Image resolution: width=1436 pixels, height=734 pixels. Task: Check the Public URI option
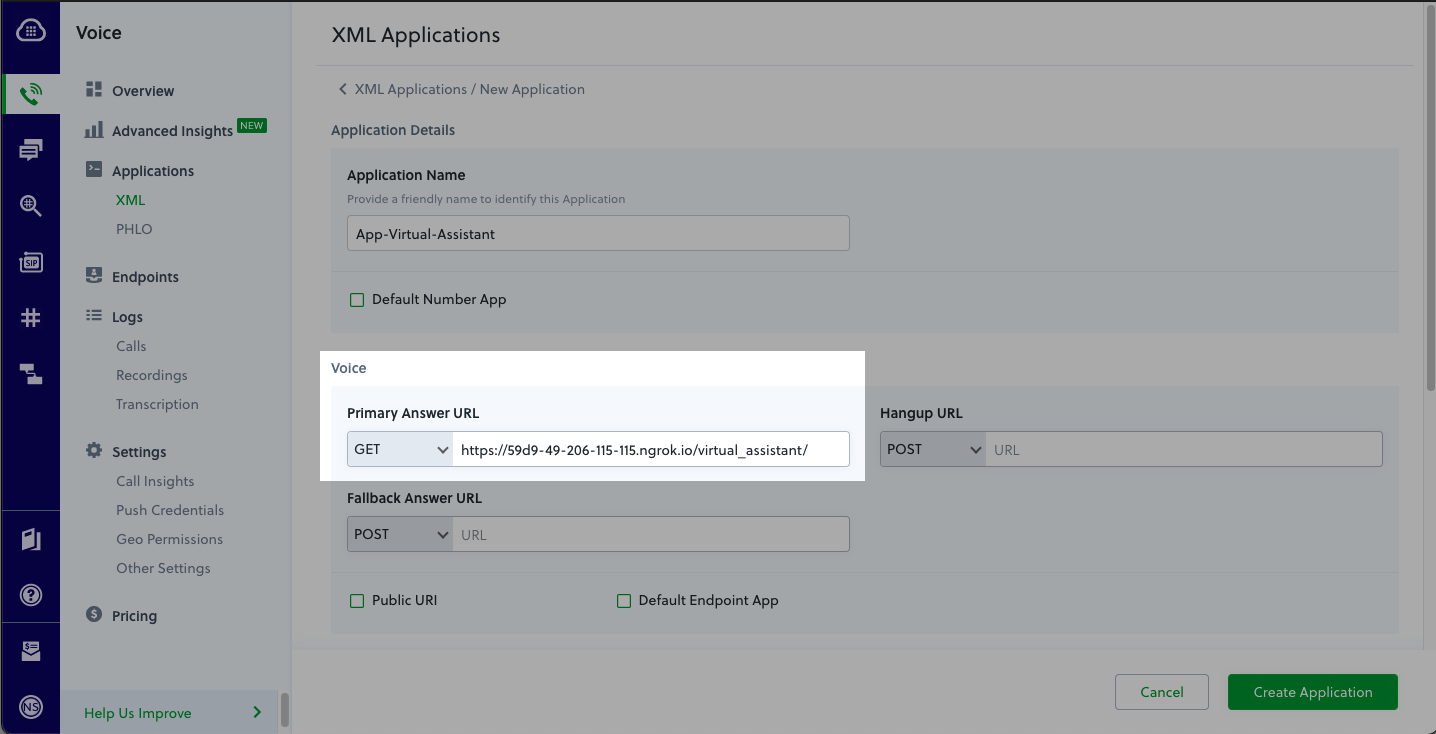click(357, 600)
